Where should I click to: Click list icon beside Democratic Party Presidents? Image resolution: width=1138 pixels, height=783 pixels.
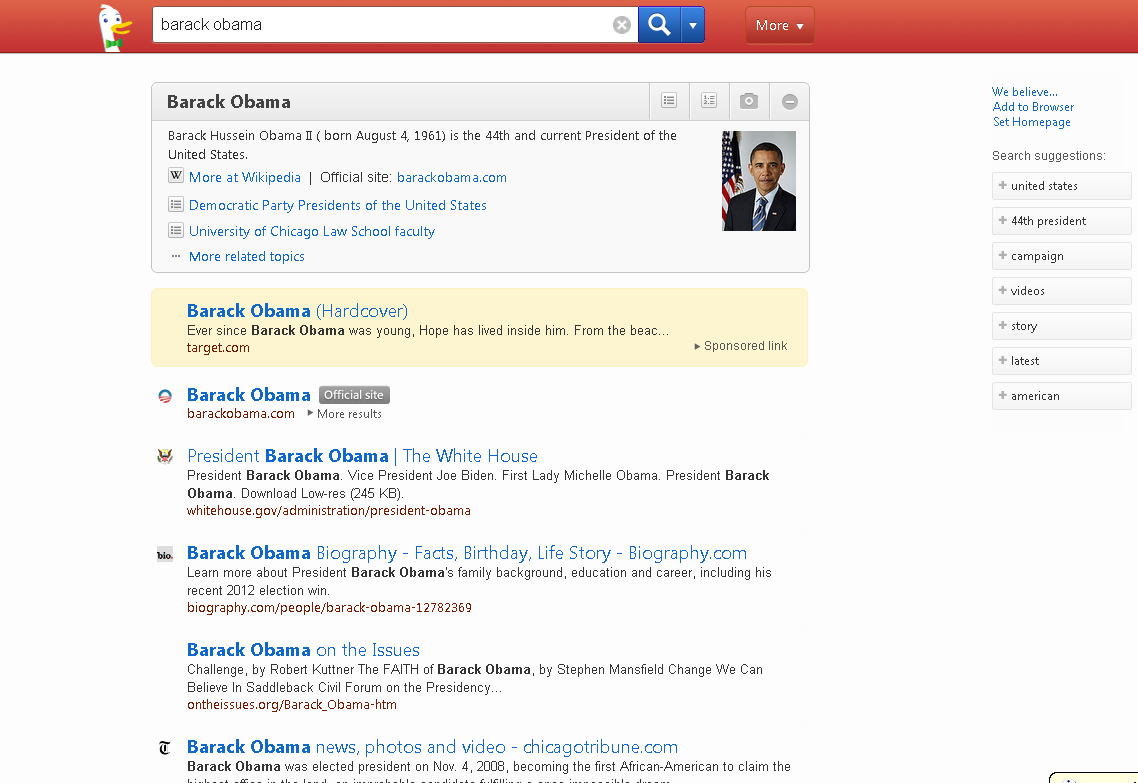point(176,205)
